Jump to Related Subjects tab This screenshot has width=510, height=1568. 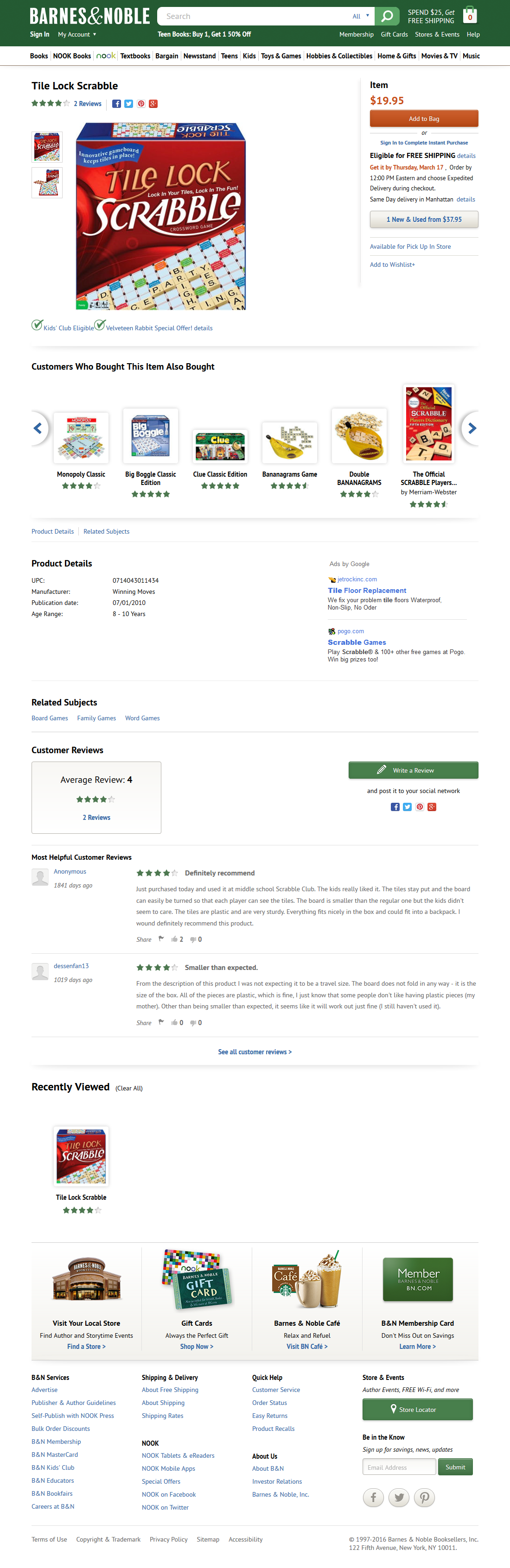click(106, 531)
